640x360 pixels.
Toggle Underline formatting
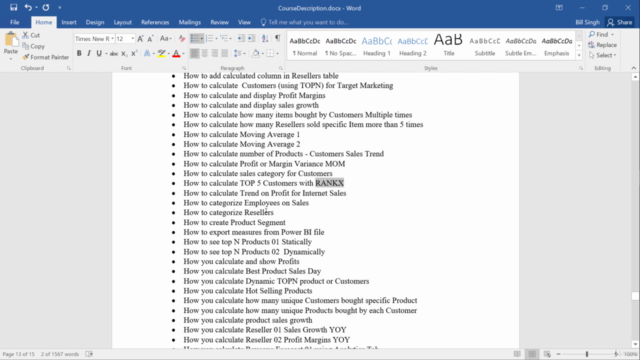click(x=99, y=53)
